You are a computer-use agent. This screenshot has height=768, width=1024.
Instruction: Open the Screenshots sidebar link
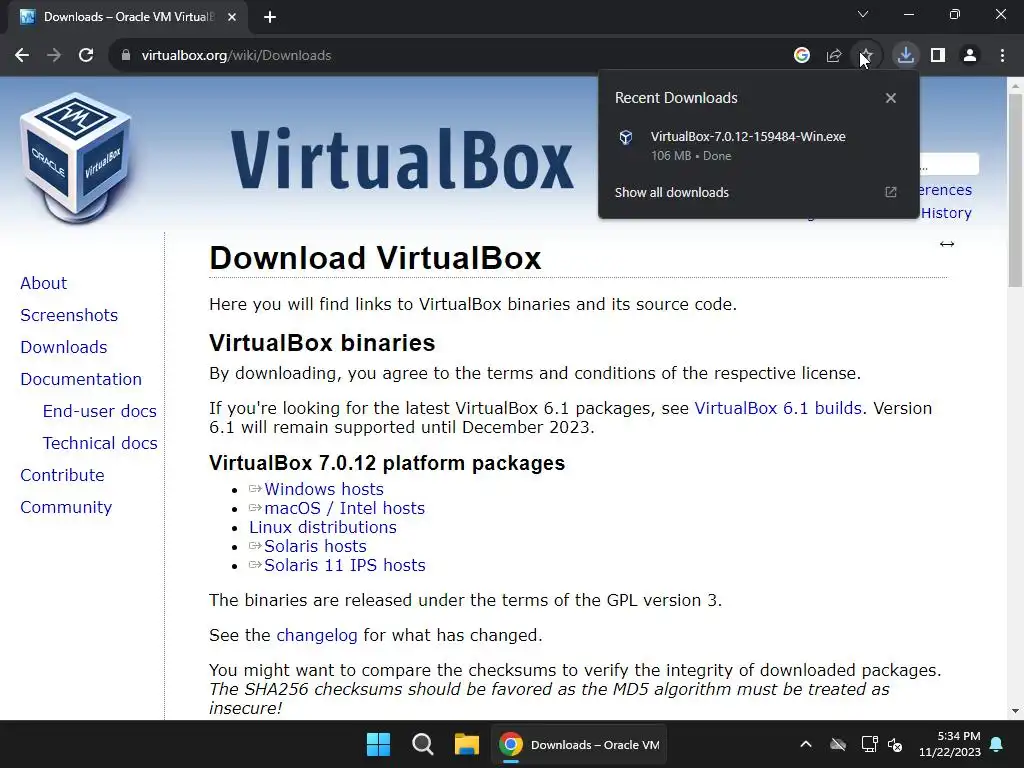(x=69, y=315)
